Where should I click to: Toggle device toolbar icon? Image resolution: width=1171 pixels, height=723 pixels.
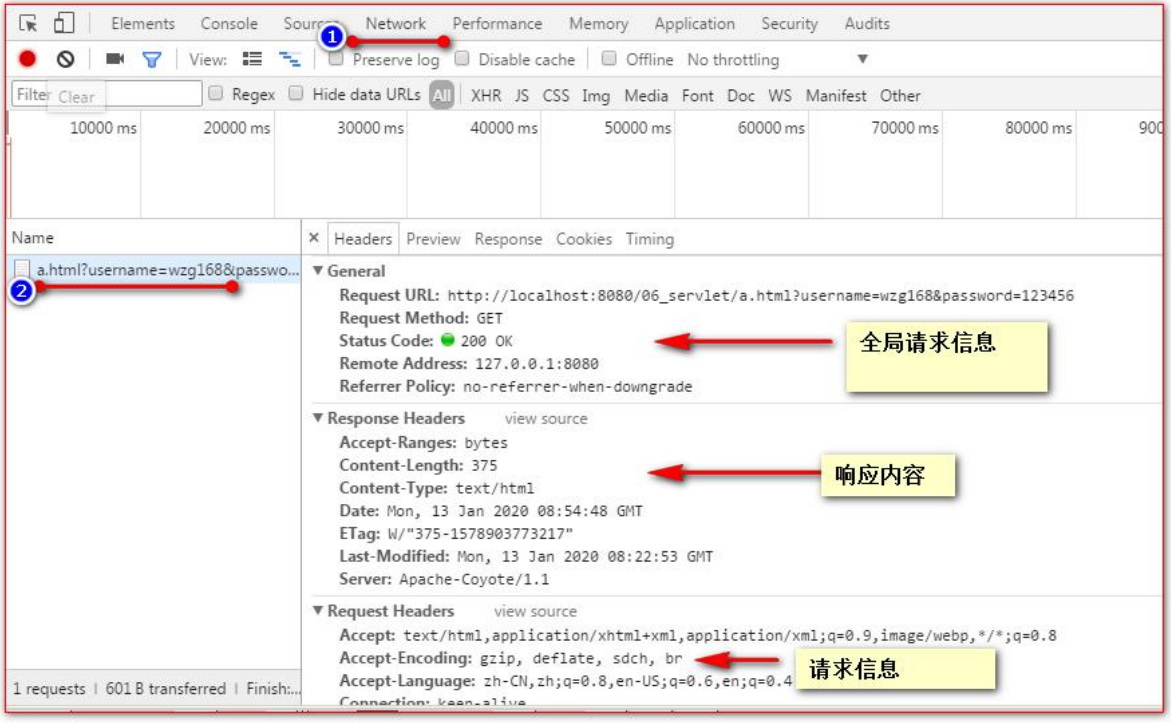click(63, 23)
